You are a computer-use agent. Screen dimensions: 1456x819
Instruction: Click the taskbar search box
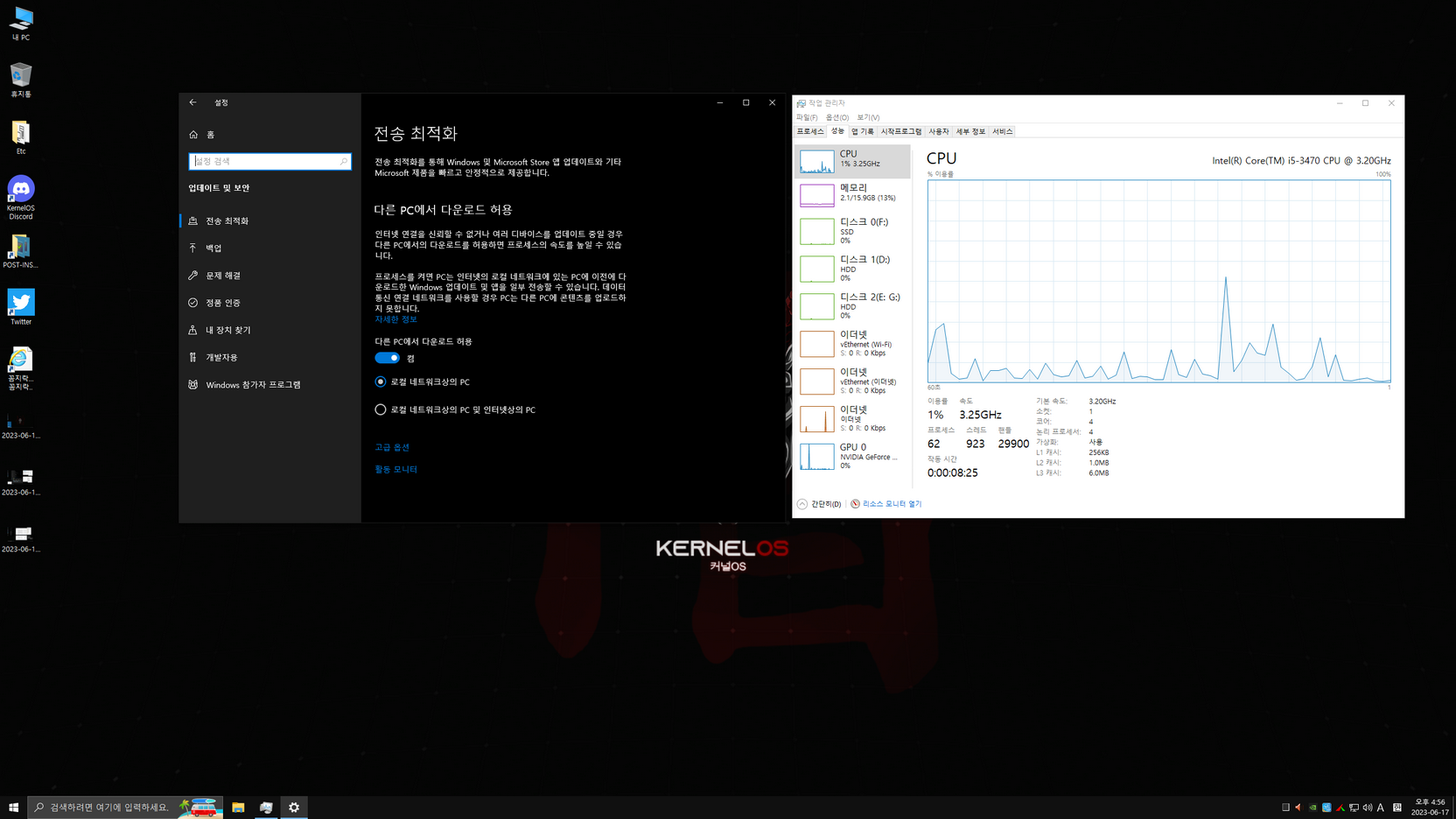click(125, 808)
